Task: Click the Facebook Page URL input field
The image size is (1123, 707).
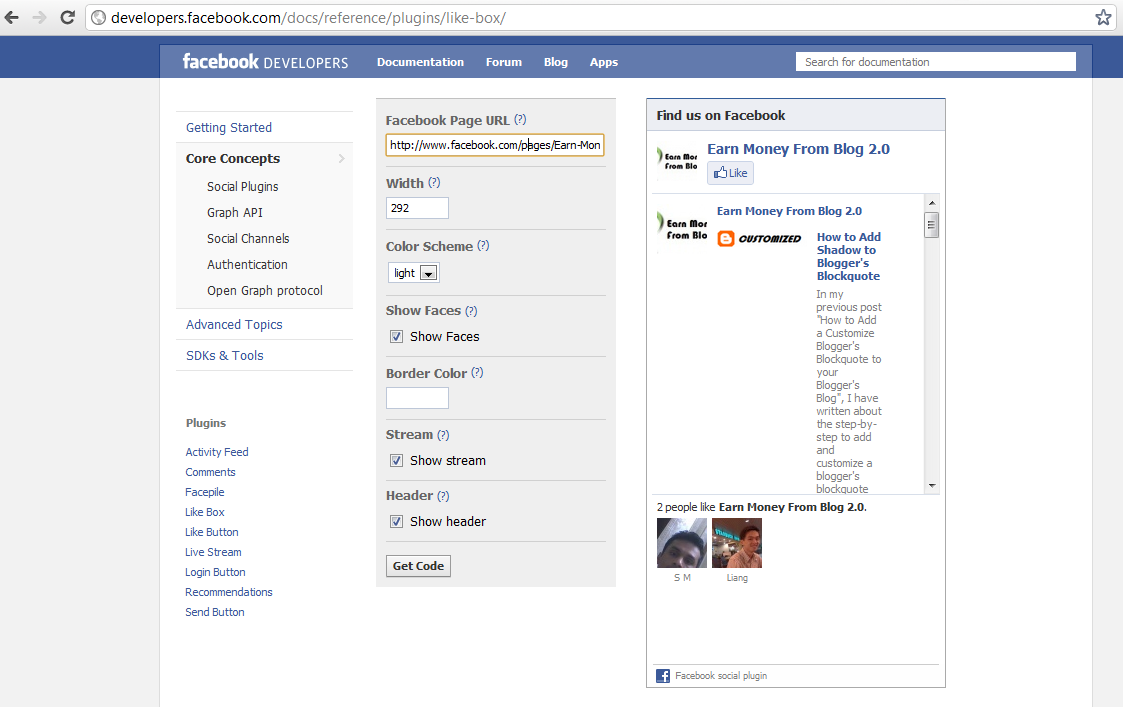Action: point(494,145)
